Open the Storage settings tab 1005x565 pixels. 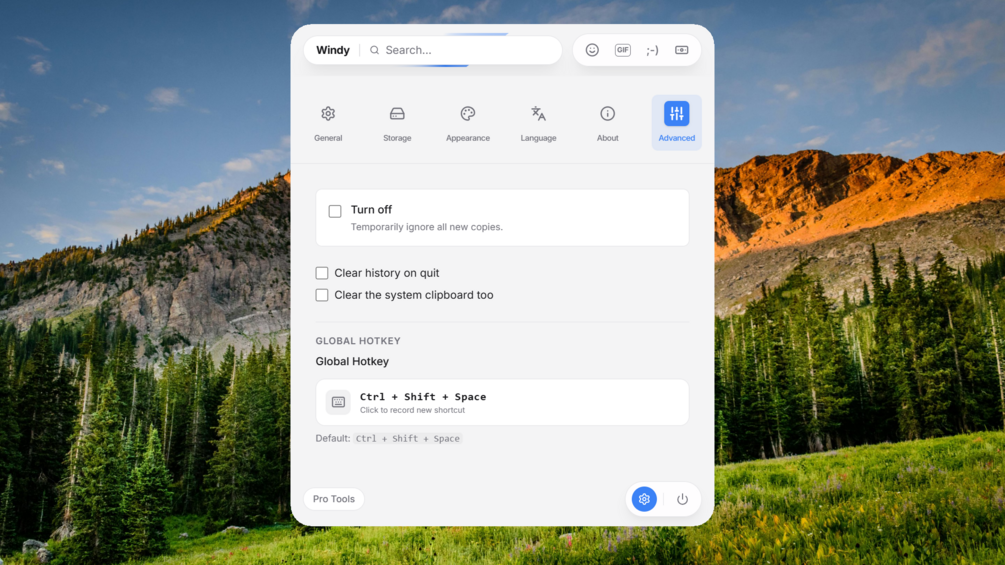pyautogui.click(x=397, y=123)
